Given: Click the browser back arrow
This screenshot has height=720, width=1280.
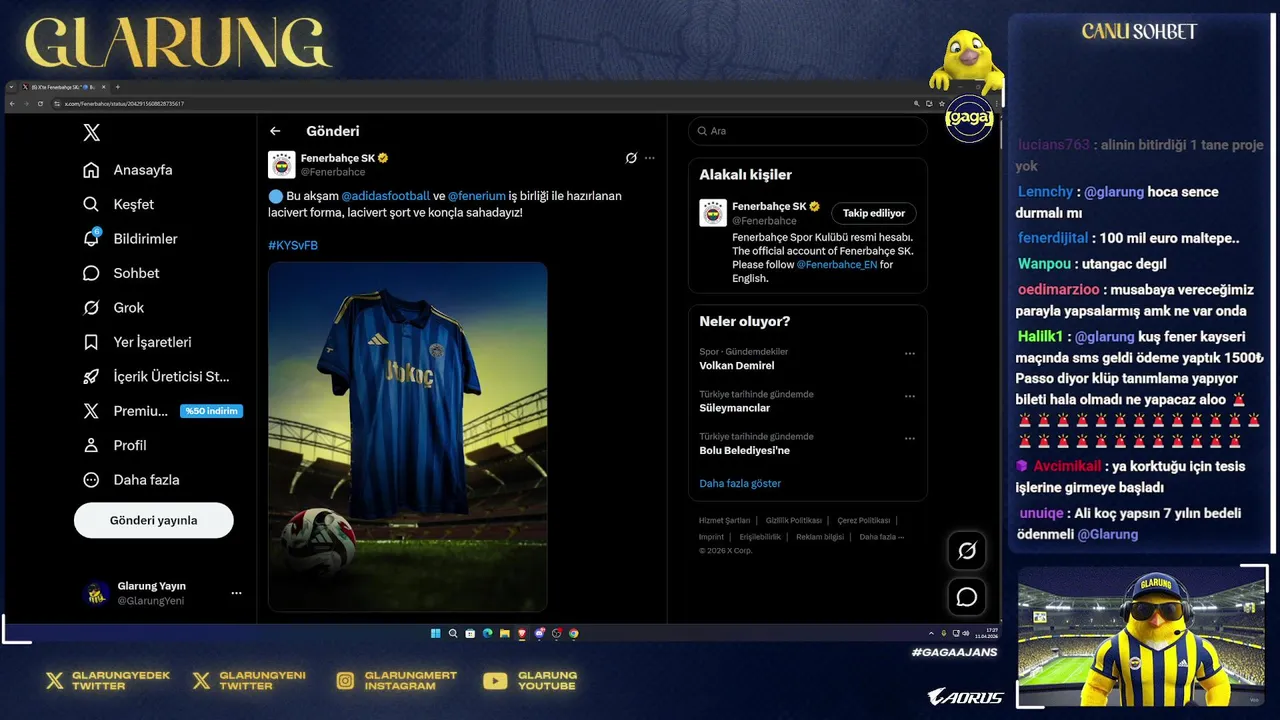Looking at the screenshot, I should 12,104.
